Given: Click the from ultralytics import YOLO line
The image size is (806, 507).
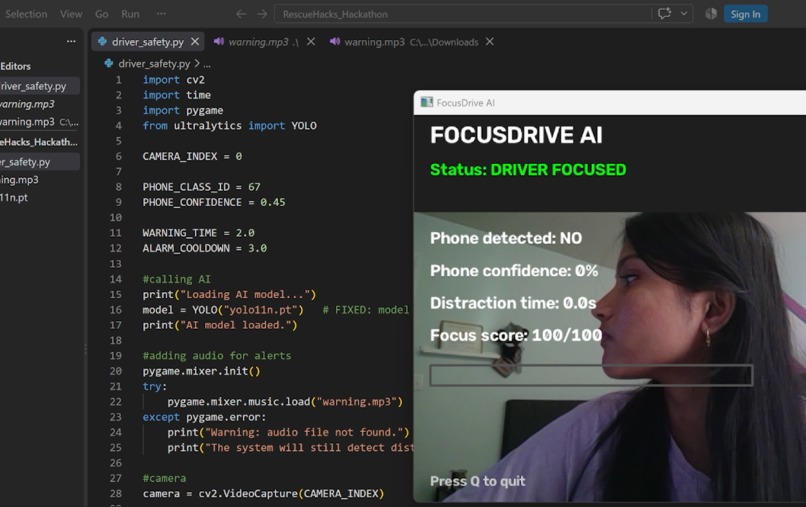Looking at the screenshot, I should point(230,125).
